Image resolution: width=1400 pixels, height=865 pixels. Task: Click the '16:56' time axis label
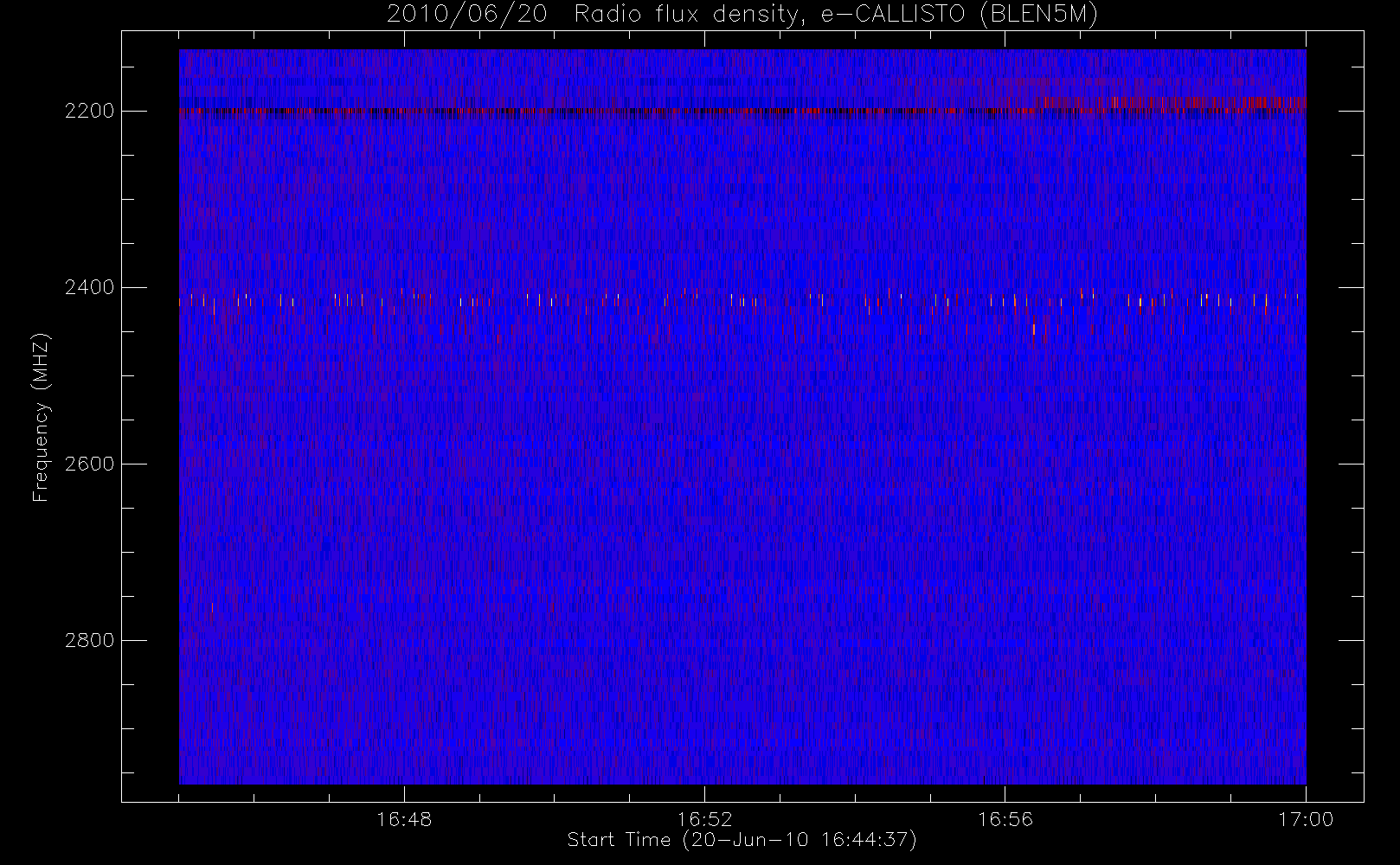[1005, 819]
